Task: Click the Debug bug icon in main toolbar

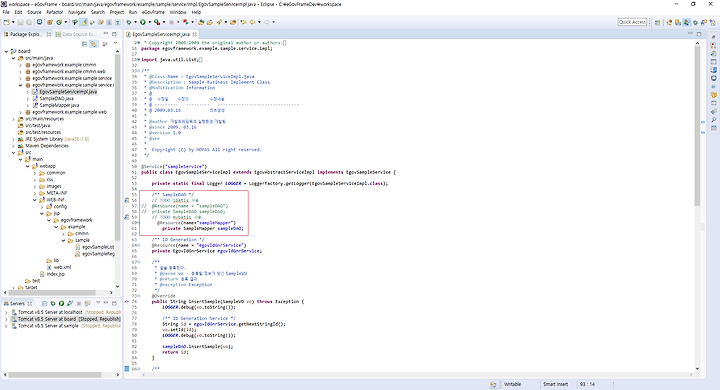Action: [x=129, y=22]
